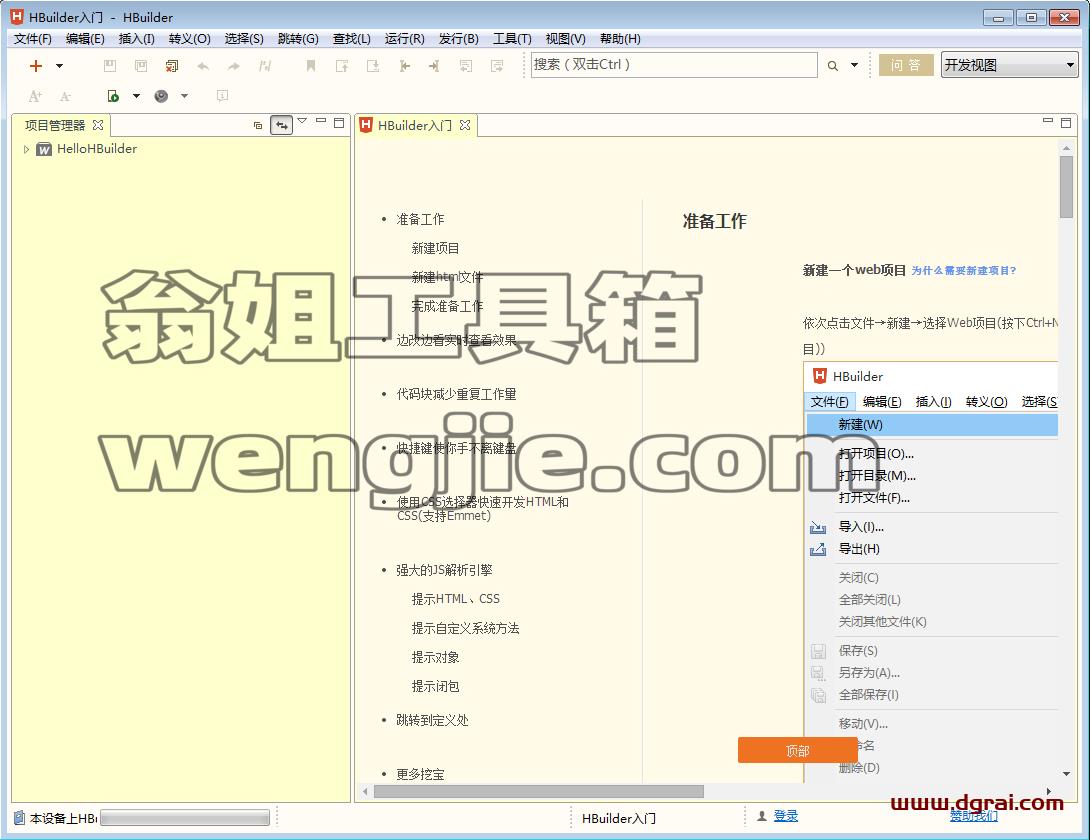1090x840 pixels.
Task: Select the HBuilder入门 editor tab
Action: (x=414, y=125)
